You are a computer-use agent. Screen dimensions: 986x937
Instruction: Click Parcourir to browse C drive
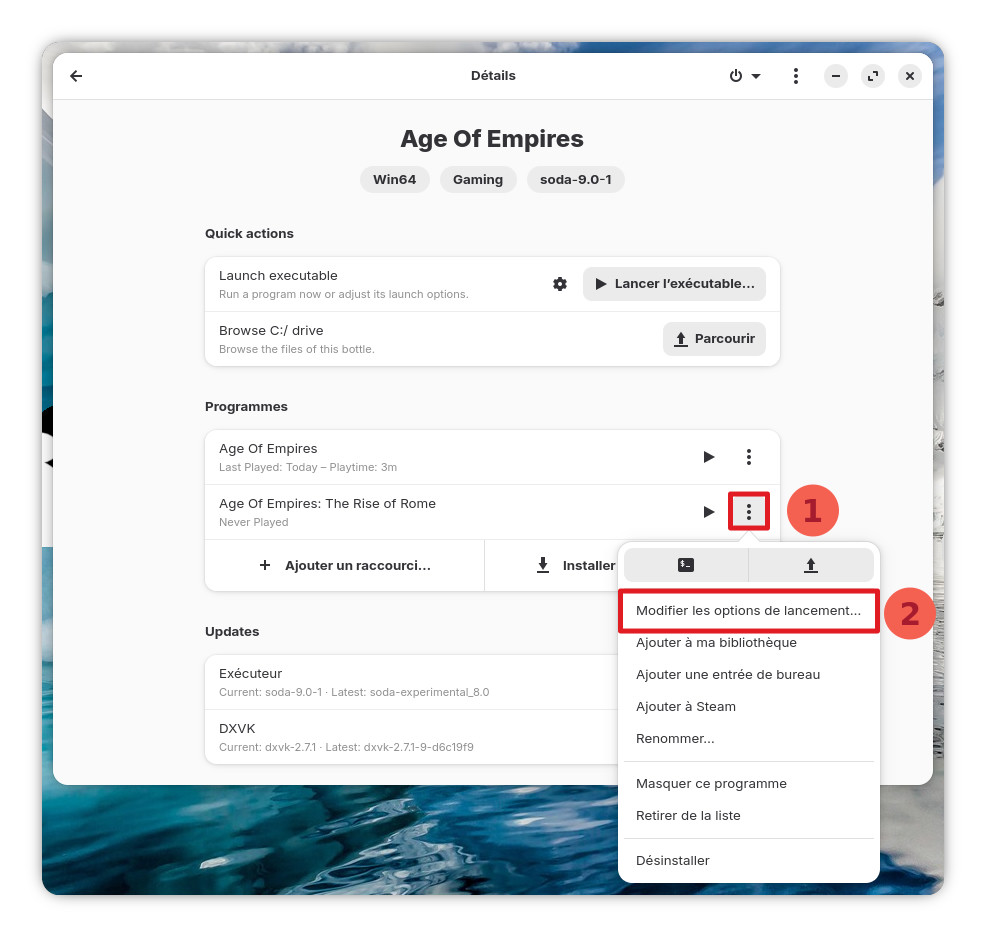click(x=714, y=339)
